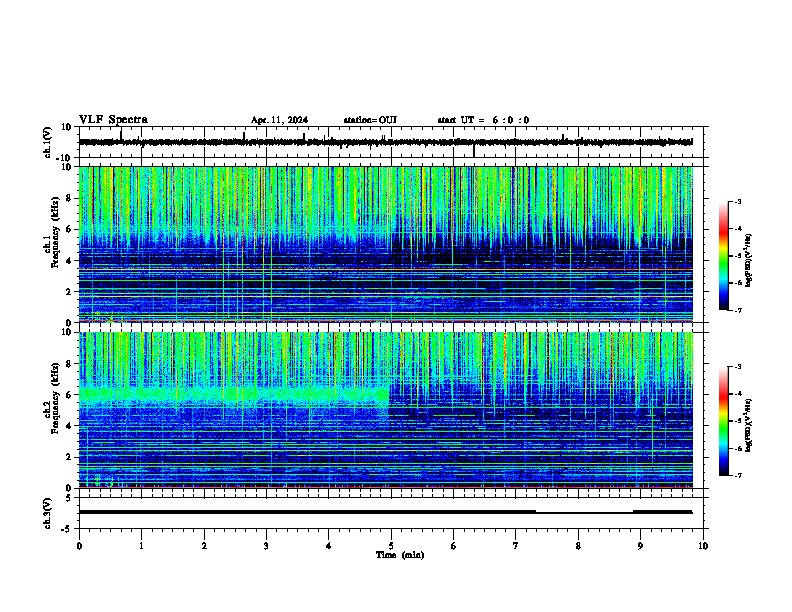Click the VLF Spectra title text
Viewport: 792px width, 612px height.
point(113,120)
